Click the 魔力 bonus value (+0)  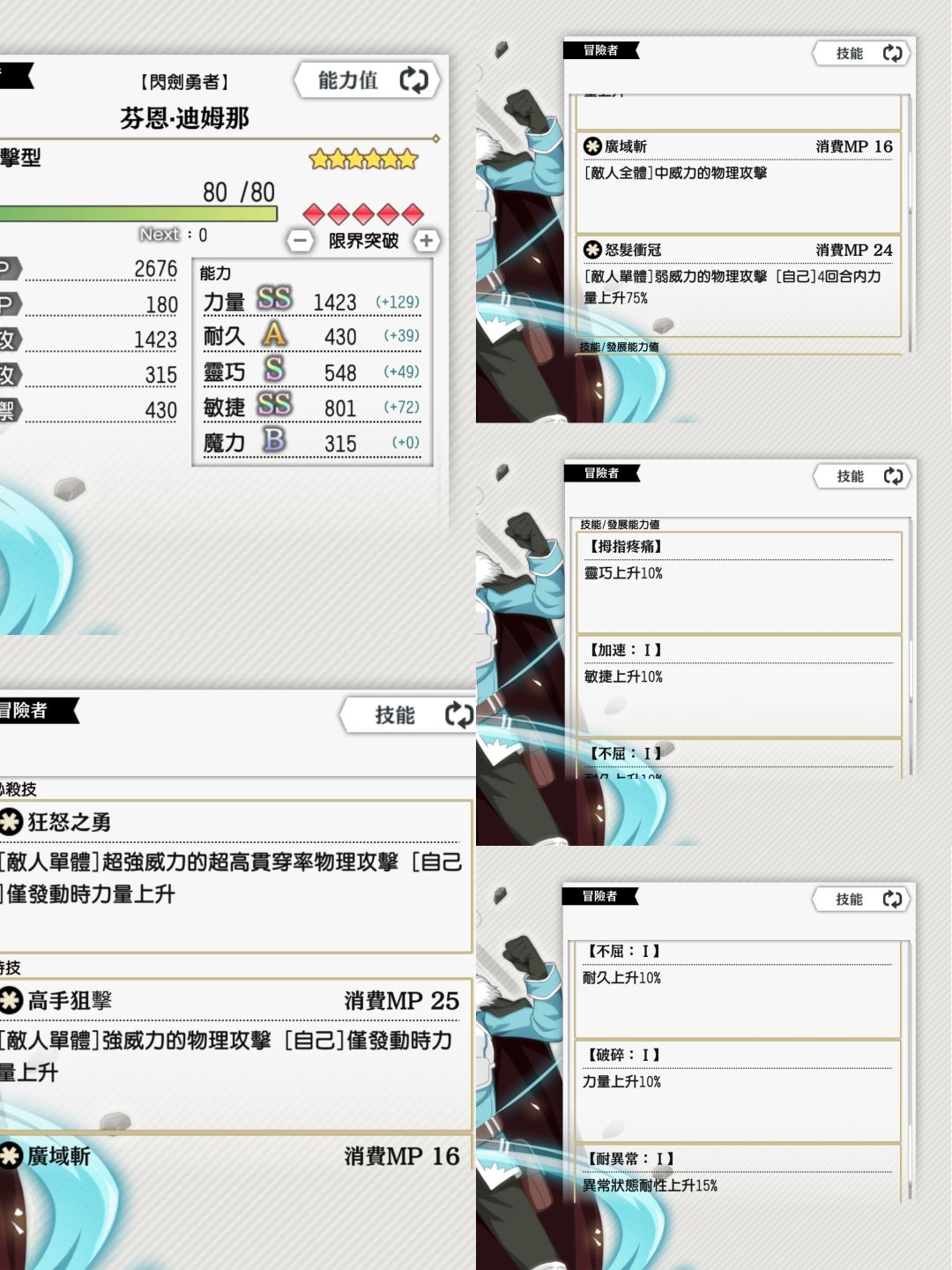(405, 442)
